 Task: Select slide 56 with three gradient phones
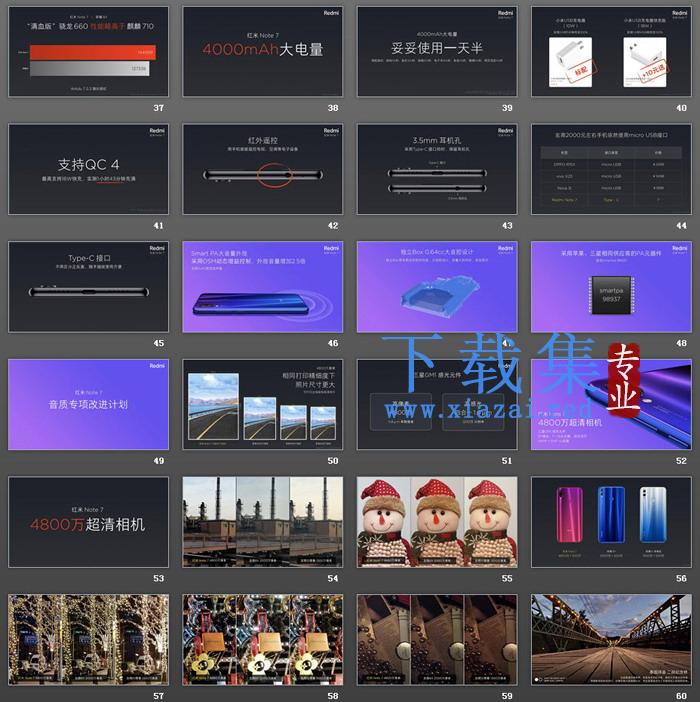pos(611,522)
